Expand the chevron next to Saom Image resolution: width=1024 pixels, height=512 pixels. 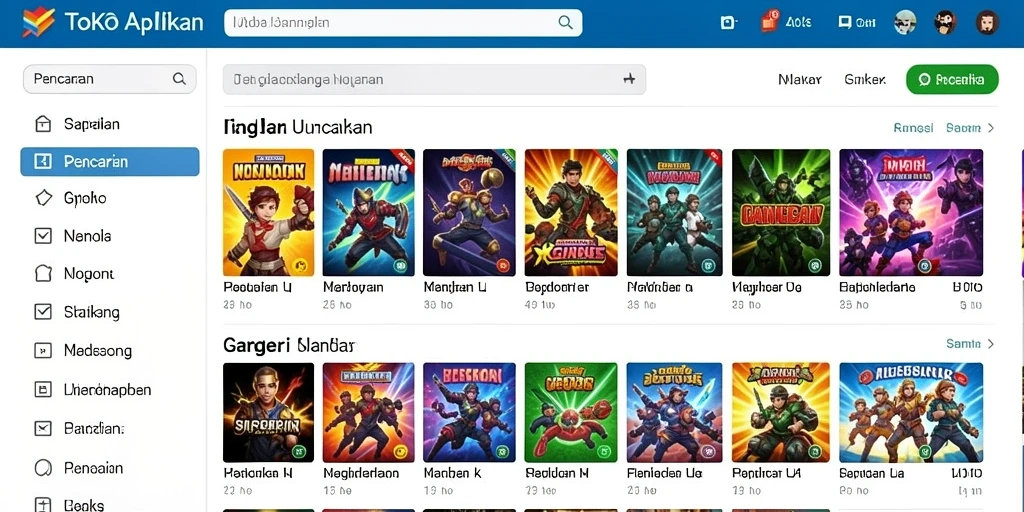pos(991,128)
